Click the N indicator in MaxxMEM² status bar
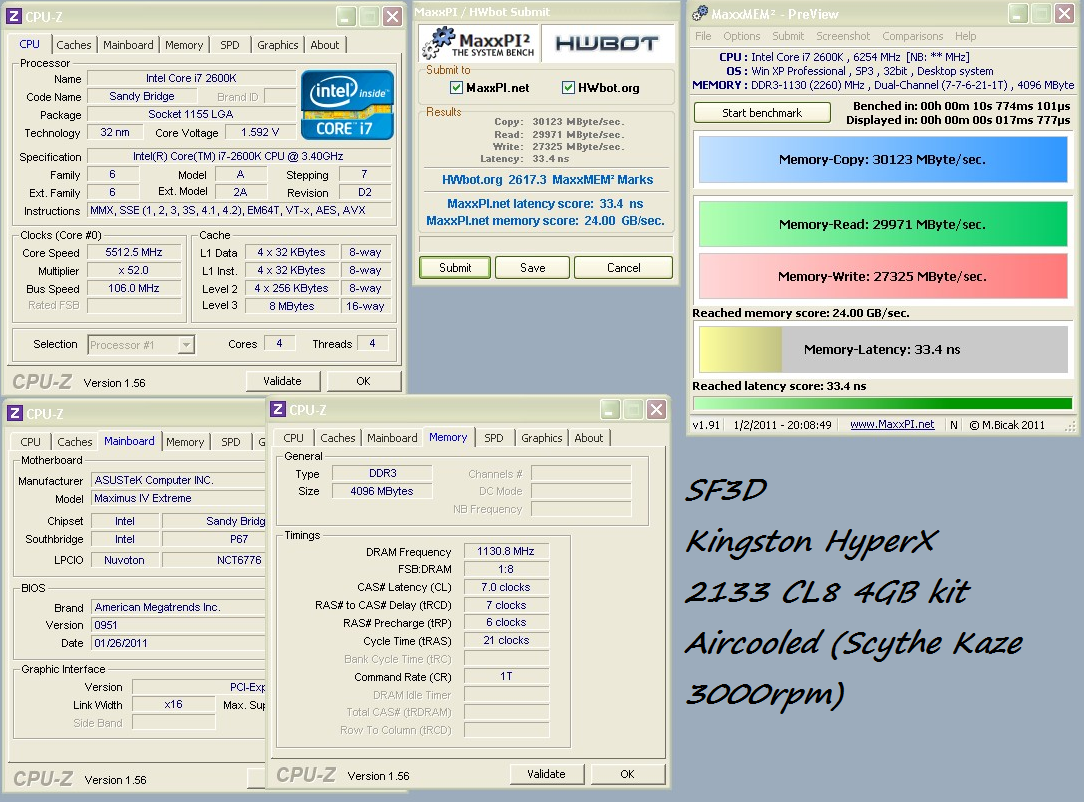The width and height of the screenshot is (1084, 802). point(954,425)
